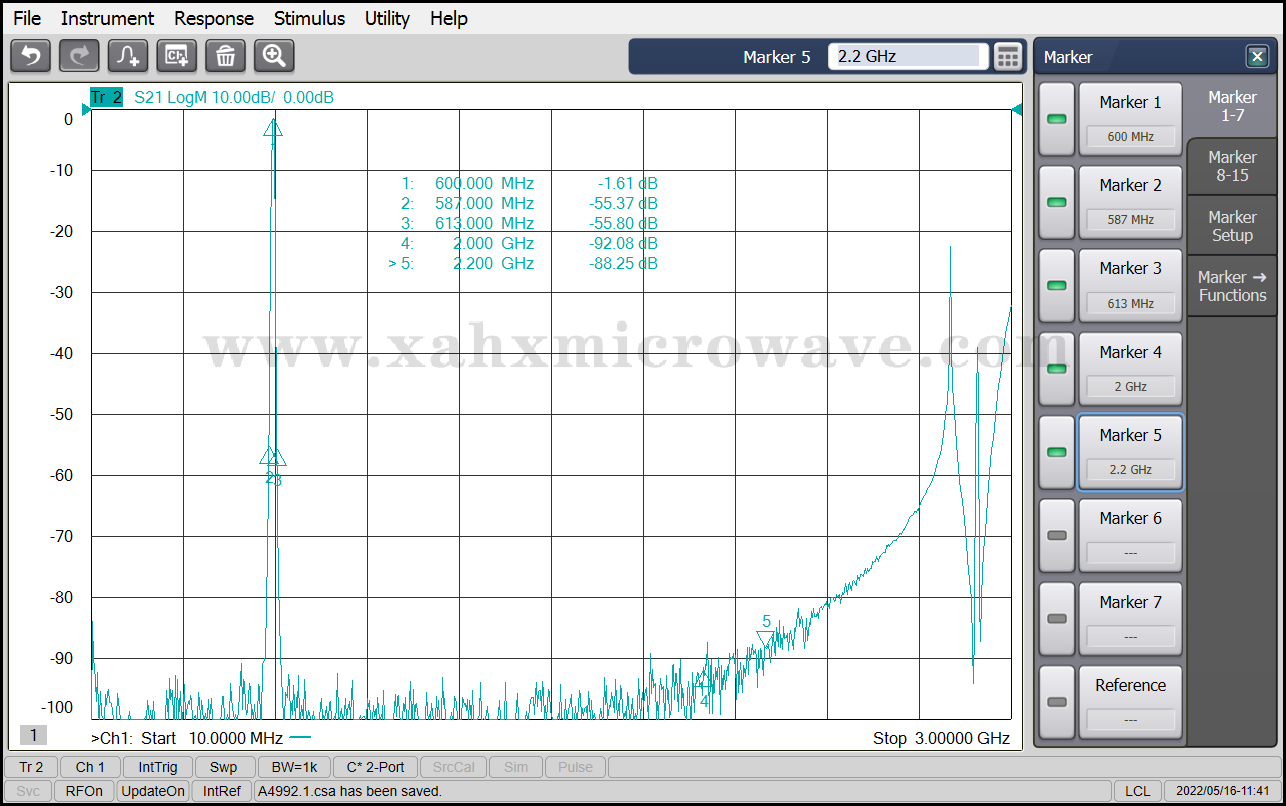
Task: Click the C* 2-Port calibration button
Action: click(375, 767)
